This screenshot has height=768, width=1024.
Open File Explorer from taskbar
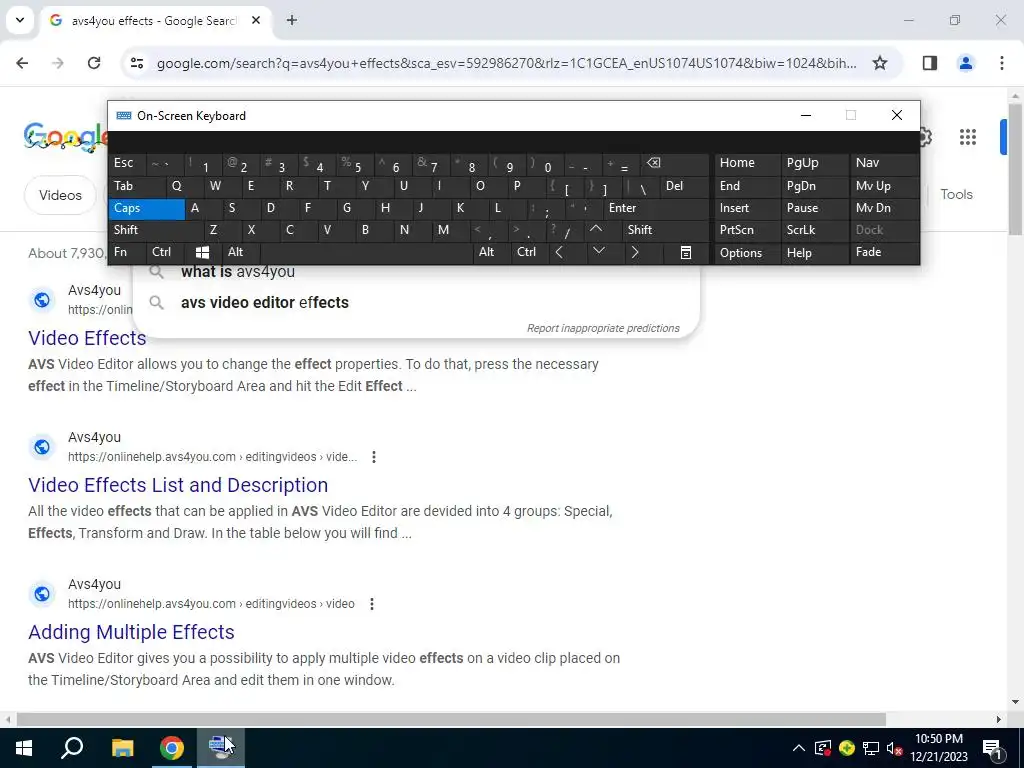[122, 747]
